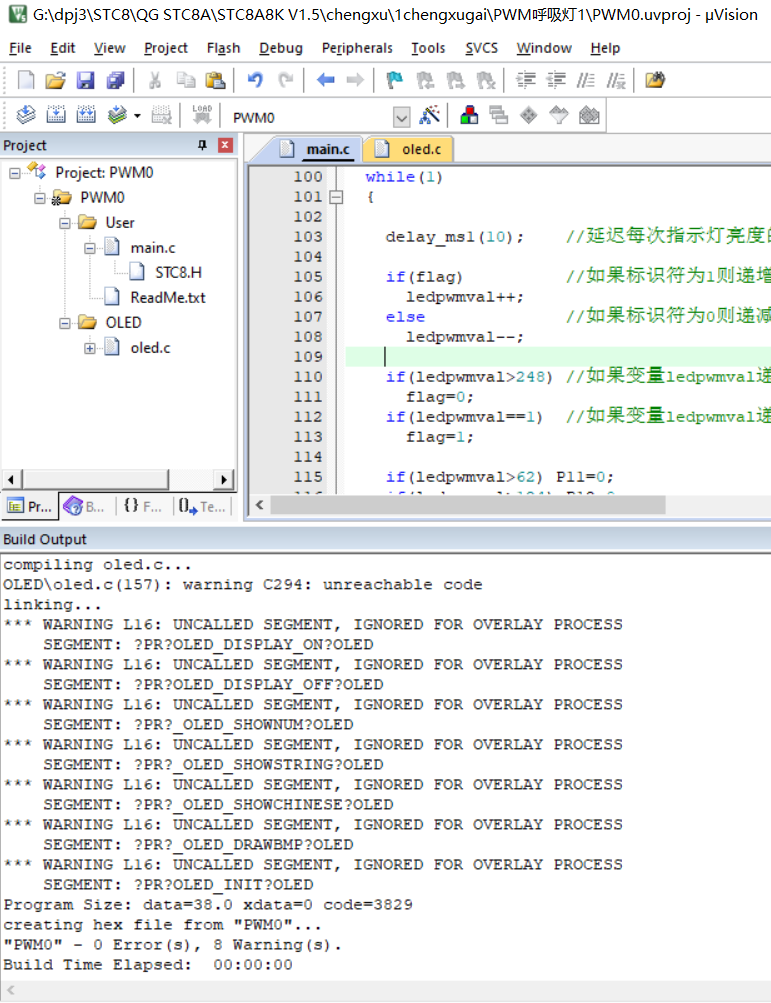This screenshot has width=771, height=1003.
Task: Open the Flash menu
Action: coord(223,48)
